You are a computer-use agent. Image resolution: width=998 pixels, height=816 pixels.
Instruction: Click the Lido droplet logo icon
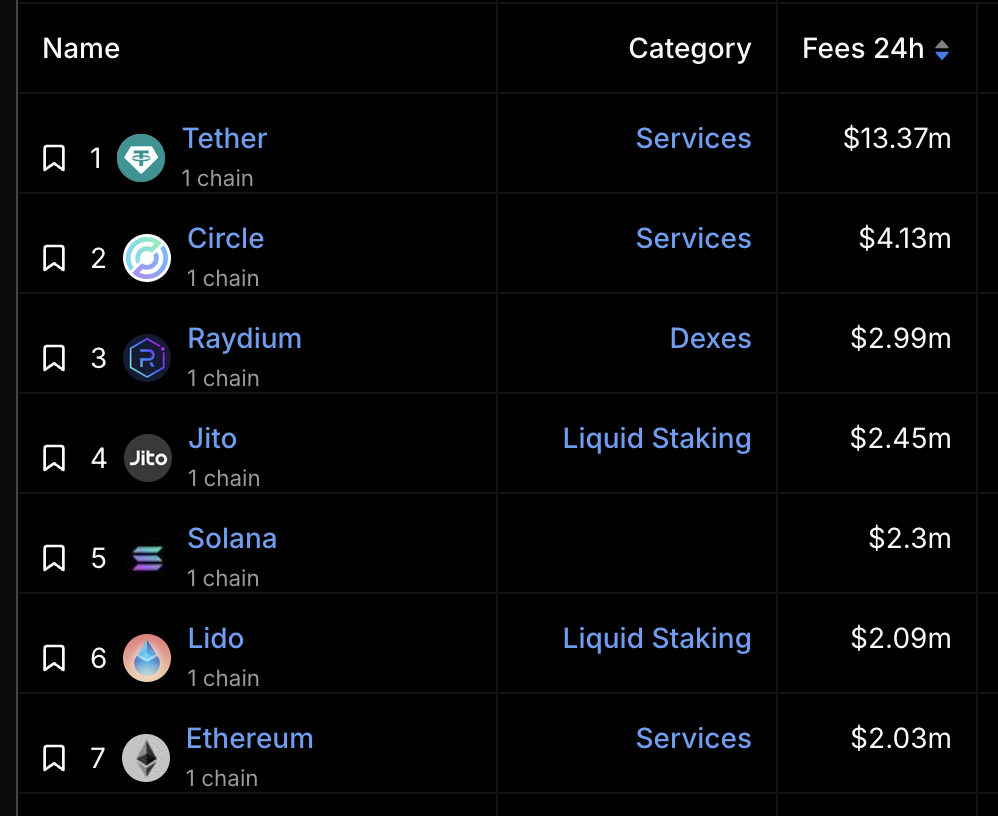pos(147,658)
